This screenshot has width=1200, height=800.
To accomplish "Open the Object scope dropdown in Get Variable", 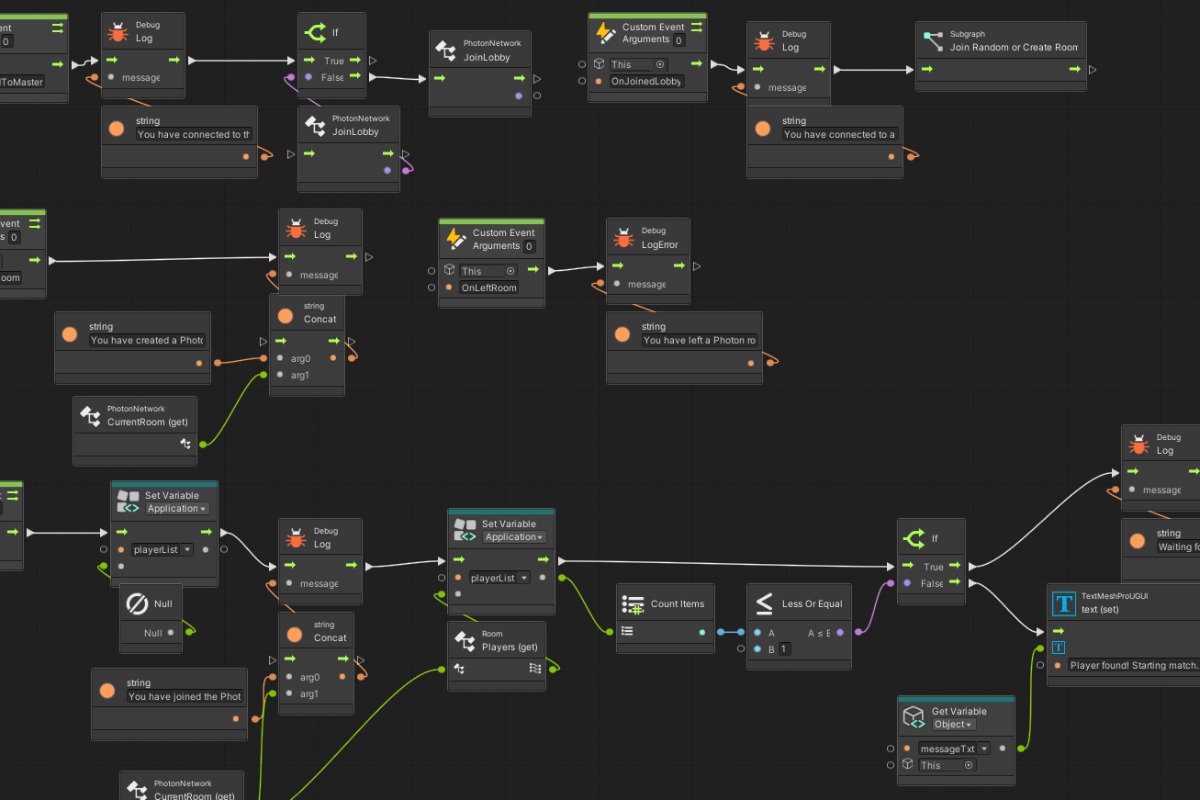I will pyautogui.click(x=954, y=724).
